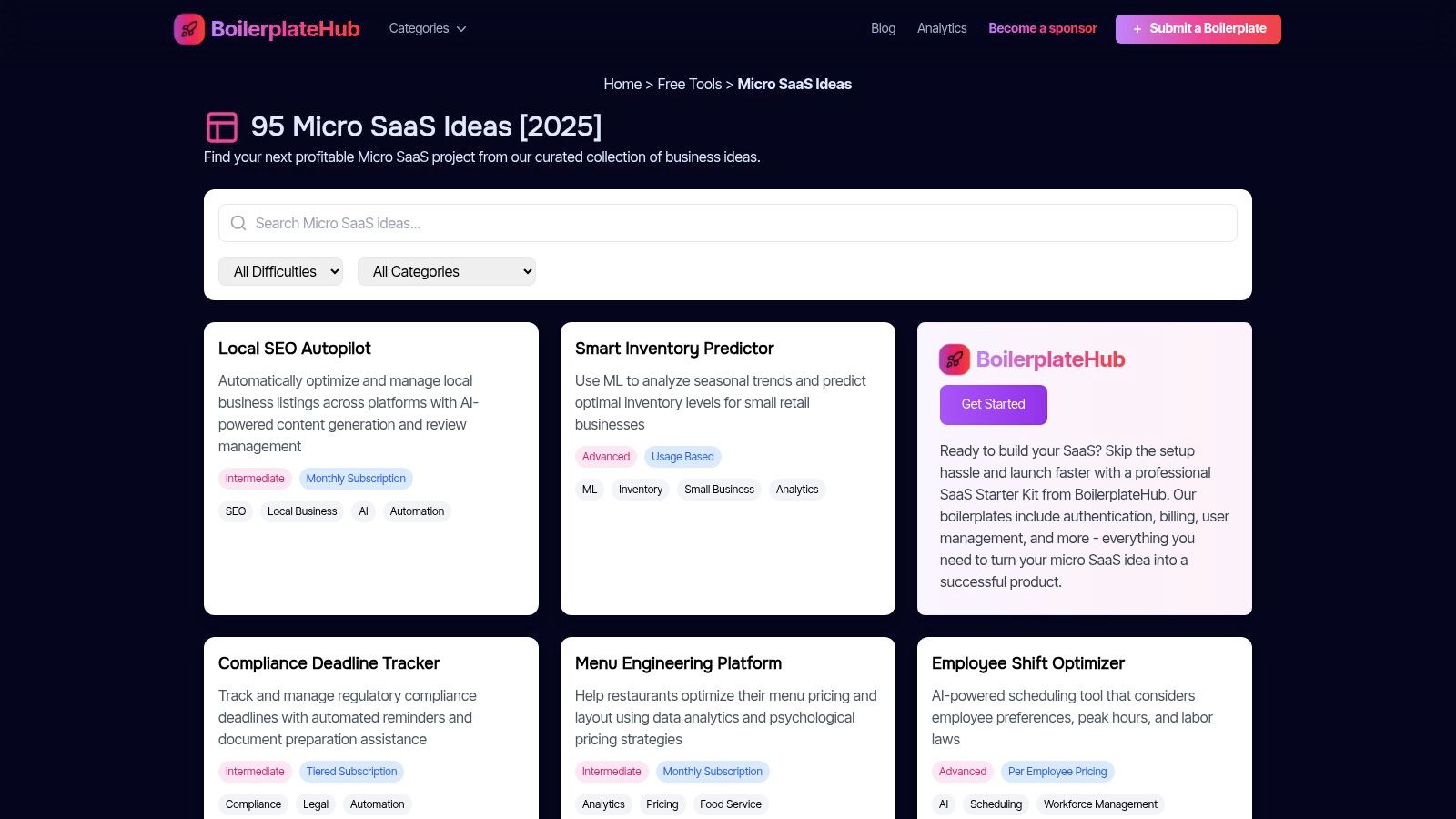Click the BoilerplateHub header brand name
The width and height of the screenshot is (1456, 819).
point(286,29)
